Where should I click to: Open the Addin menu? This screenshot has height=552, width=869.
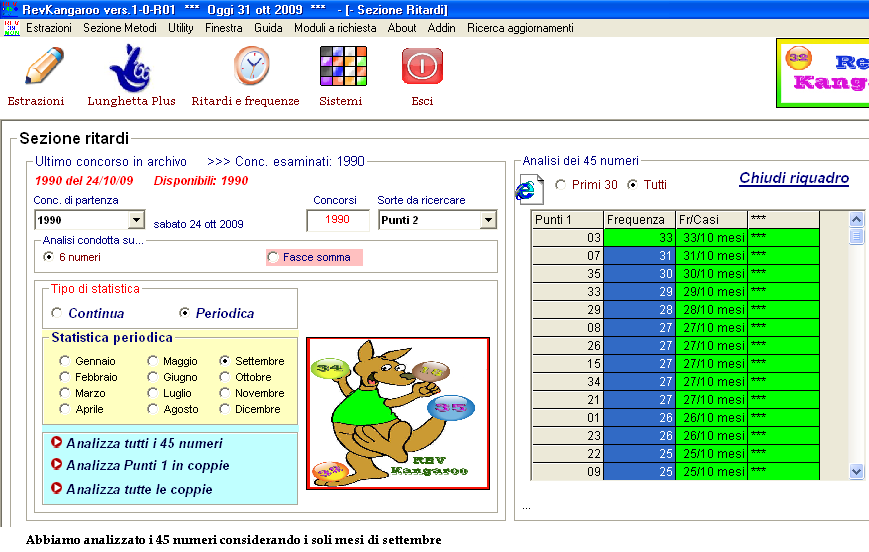pos(441,28)
